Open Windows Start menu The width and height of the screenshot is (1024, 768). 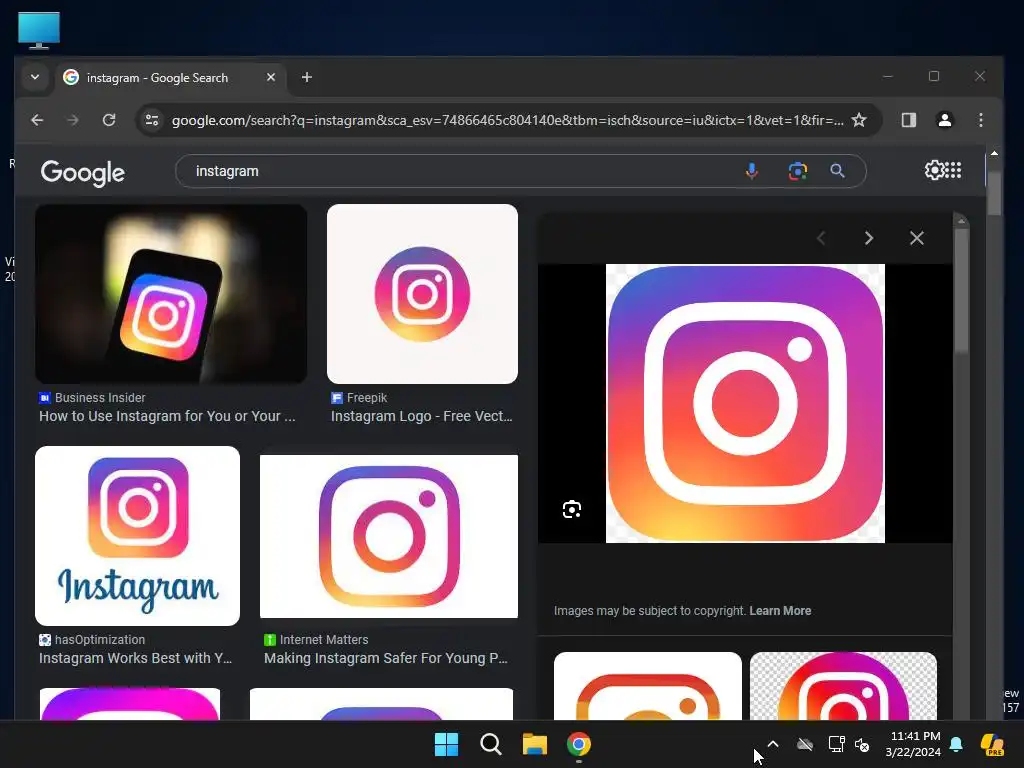point(447,744)
